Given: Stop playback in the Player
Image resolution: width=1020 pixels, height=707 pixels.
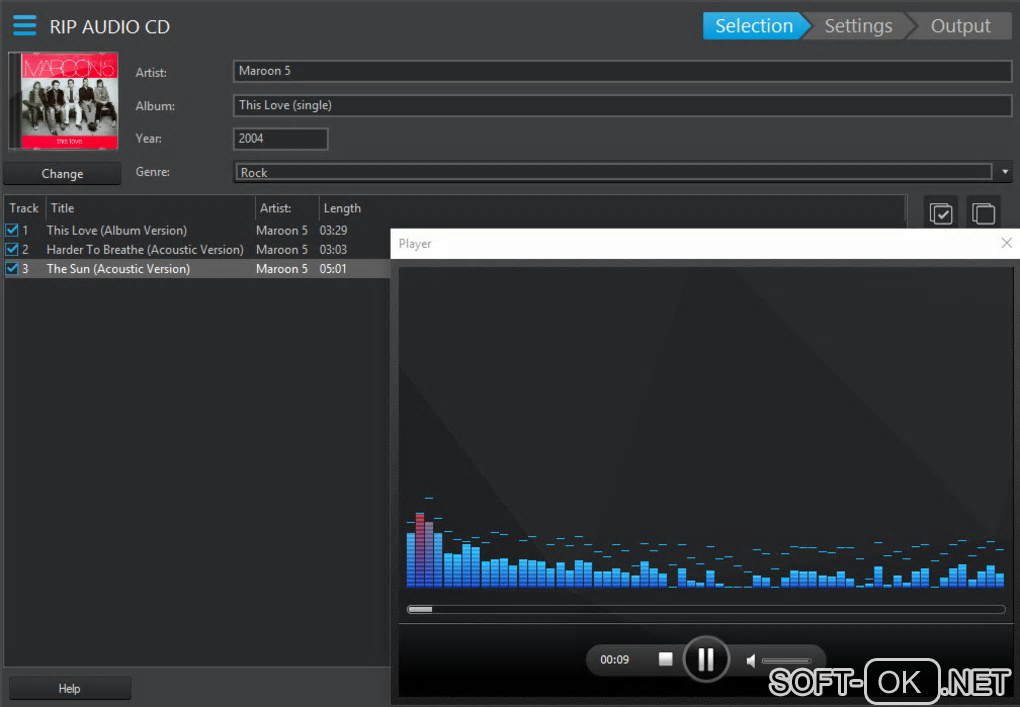Looking at the screenshot, I should (x=665, y=659).
